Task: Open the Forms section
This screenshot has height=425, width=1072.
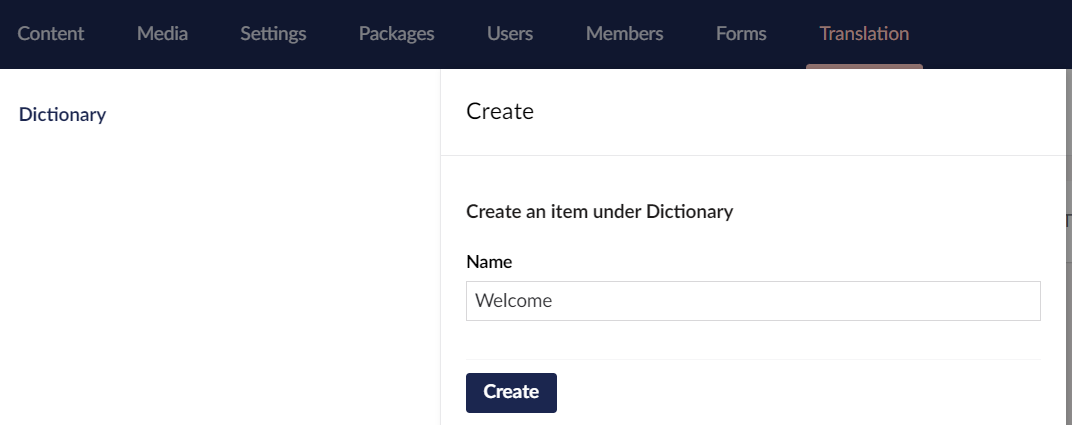Action: (x=741, y=33)
